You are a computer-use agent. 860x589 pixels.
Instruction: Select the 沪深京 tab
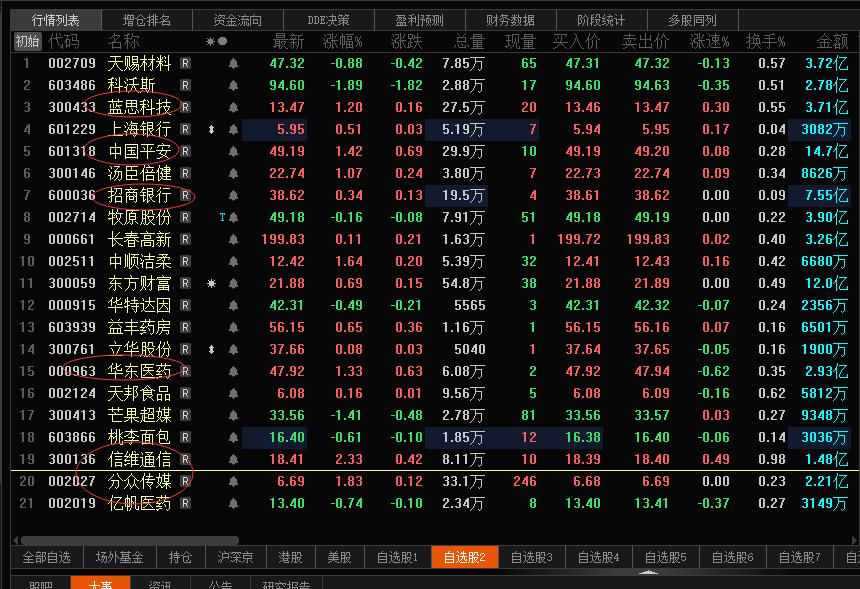pos(235,558)
